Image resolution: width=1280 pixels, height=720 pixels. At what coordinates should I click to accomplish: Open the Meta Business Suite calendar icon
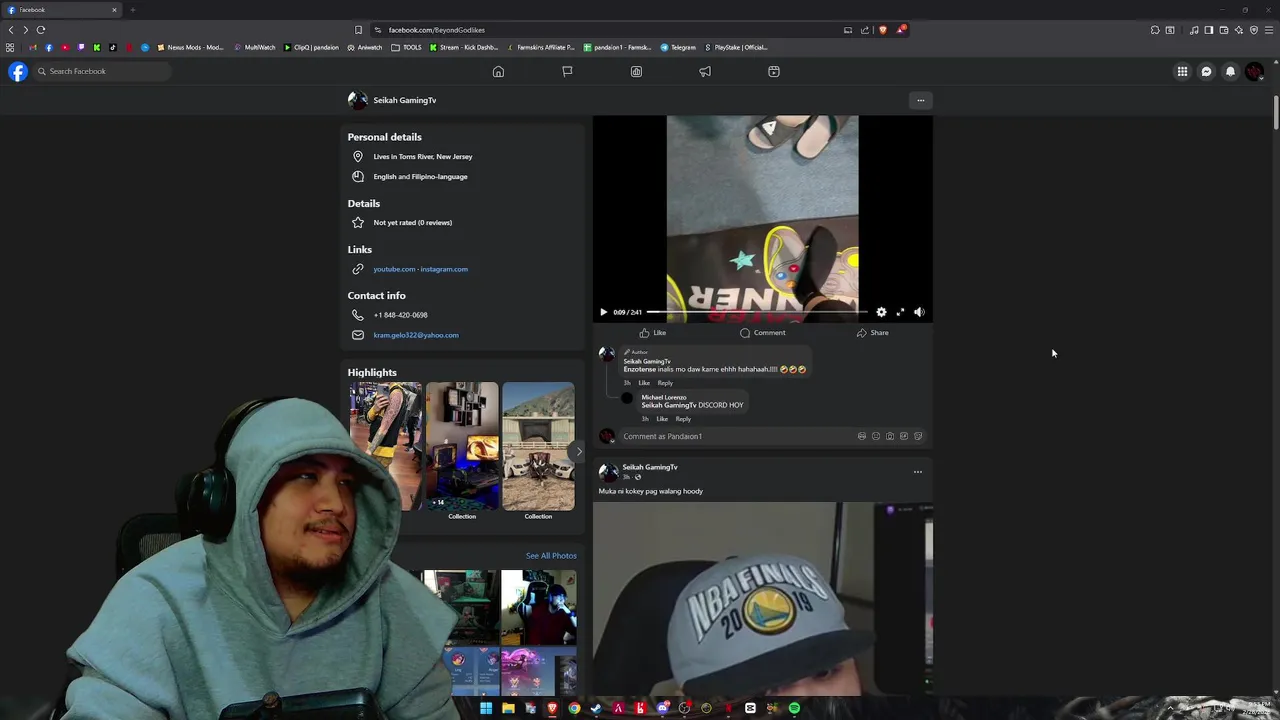[774, 72]
